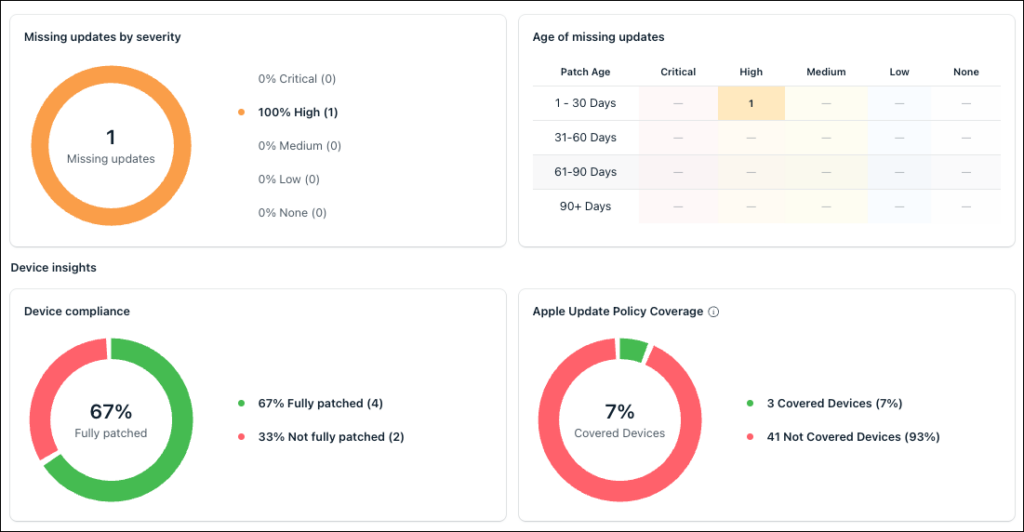The image size is (1024, 532).
Task: Select the High cell for 1 - 30 Days
Action: coord(751,103)
